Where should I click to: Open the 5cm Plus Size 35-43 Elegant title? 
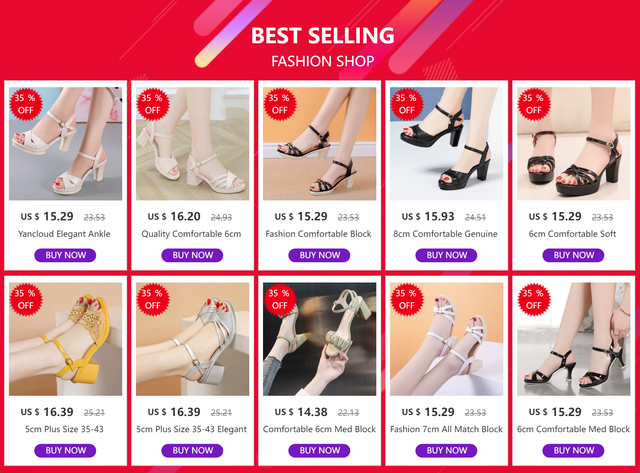point(191,429)
